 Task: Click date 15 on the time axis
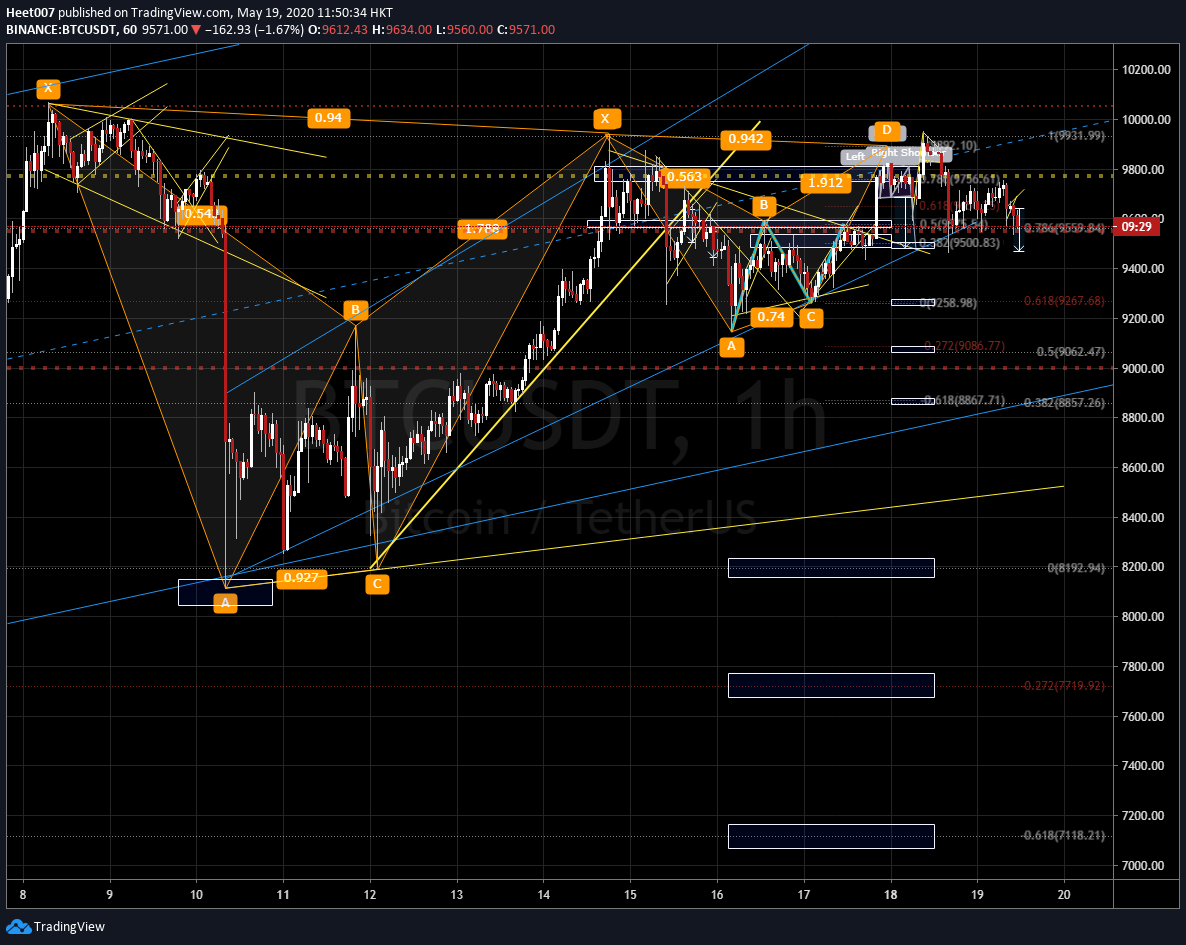631,894
